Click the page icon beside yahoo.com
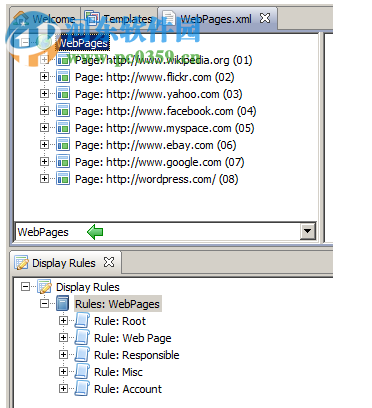Viewport: 372px width, 408px height. tap(63, 94)
